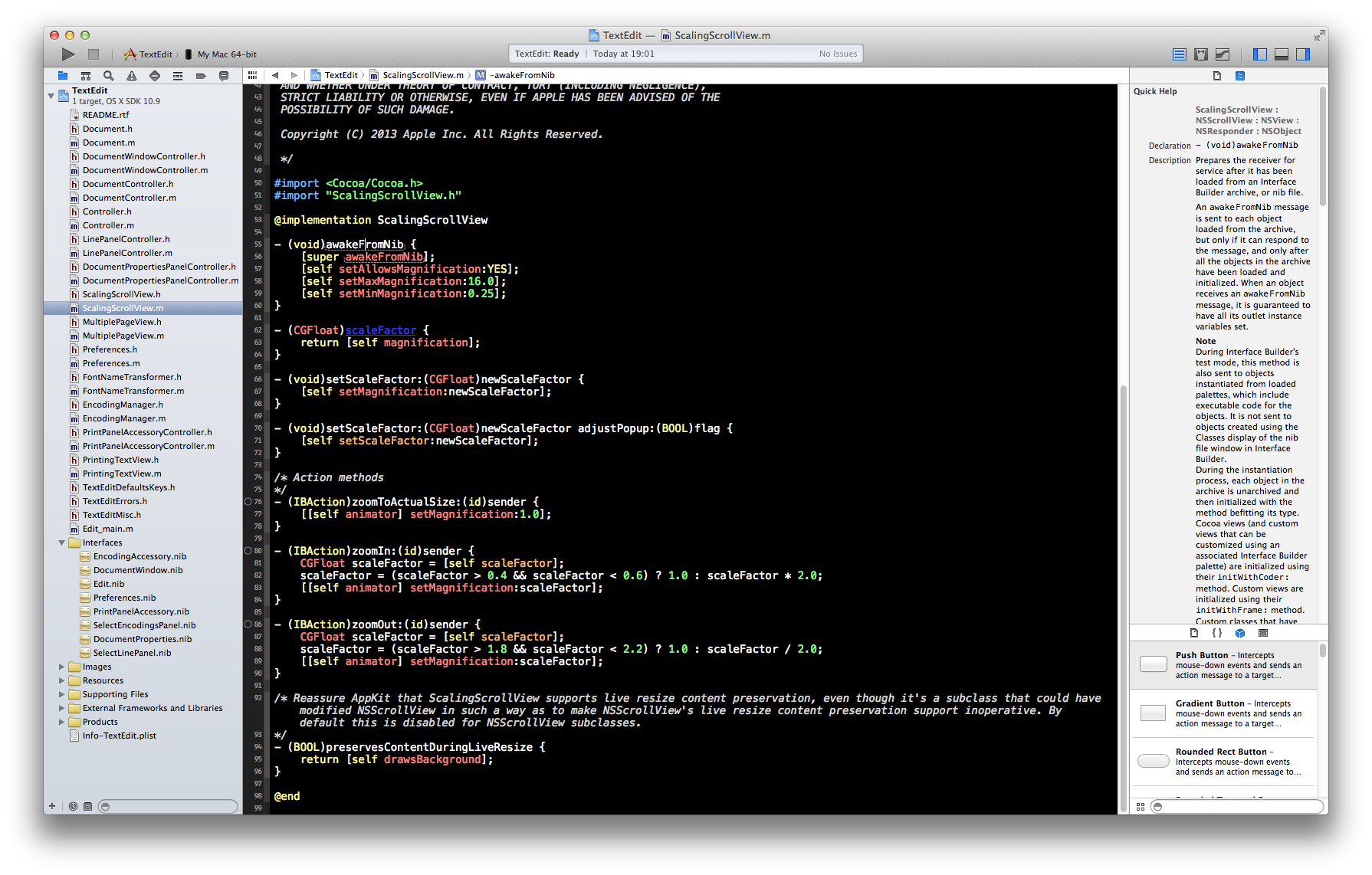Show only source-controlled files filter
The width and height of the screenshot is (1372, 875).
click(87, 806)
